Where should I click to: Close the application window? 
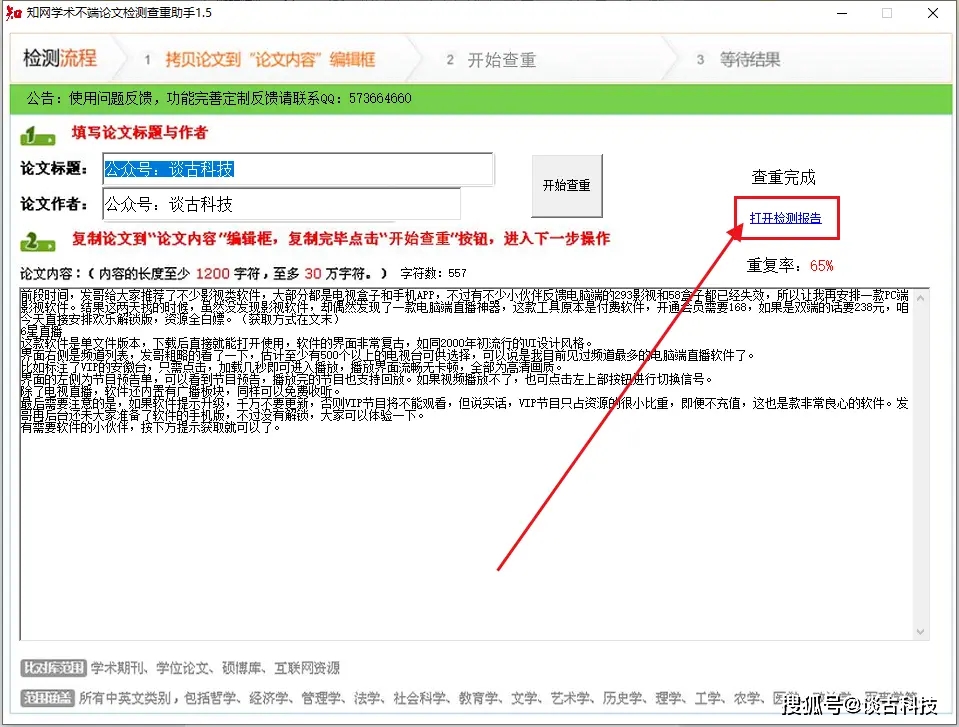[933, 13]
